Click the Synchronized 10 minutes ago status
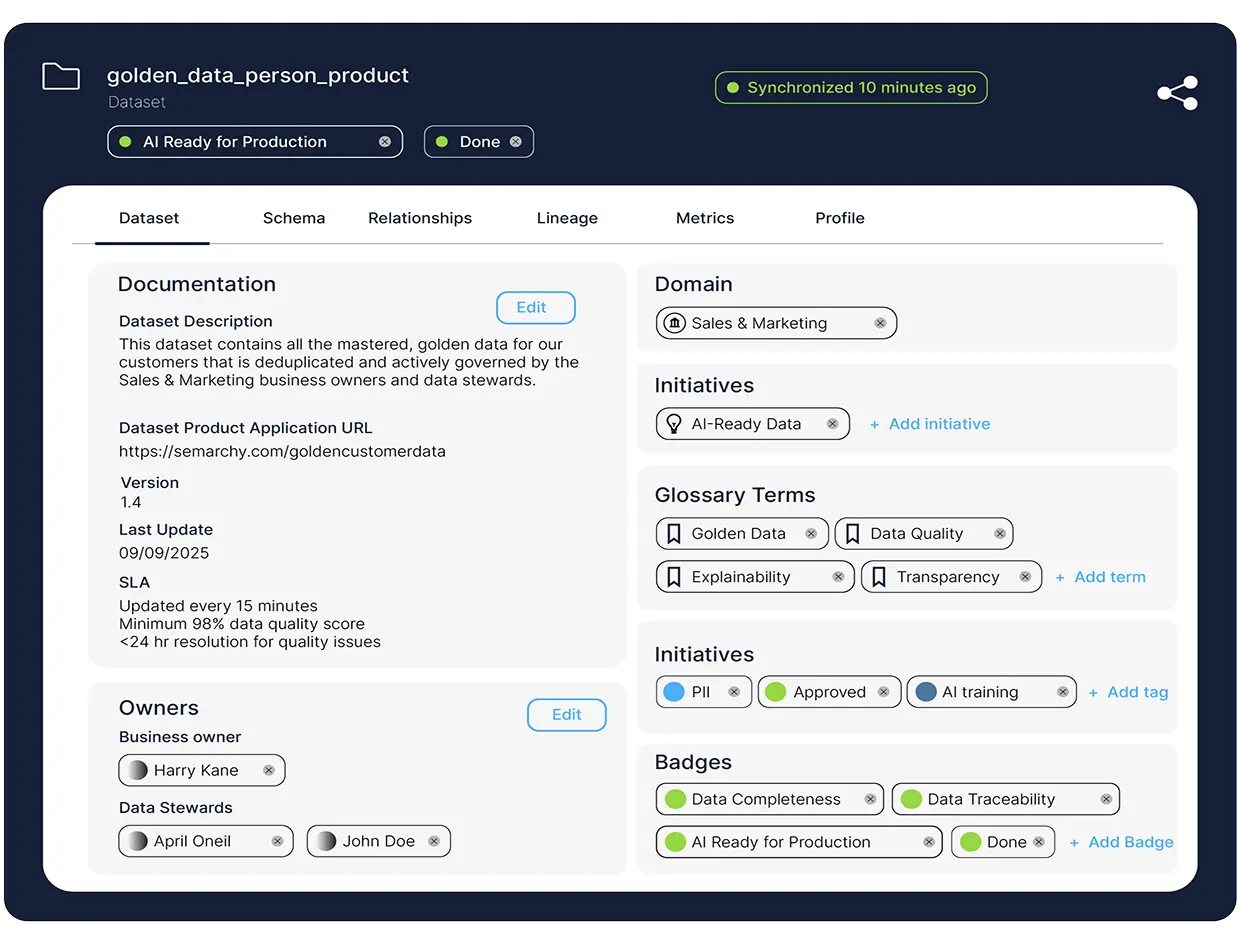 pos(851,88)
